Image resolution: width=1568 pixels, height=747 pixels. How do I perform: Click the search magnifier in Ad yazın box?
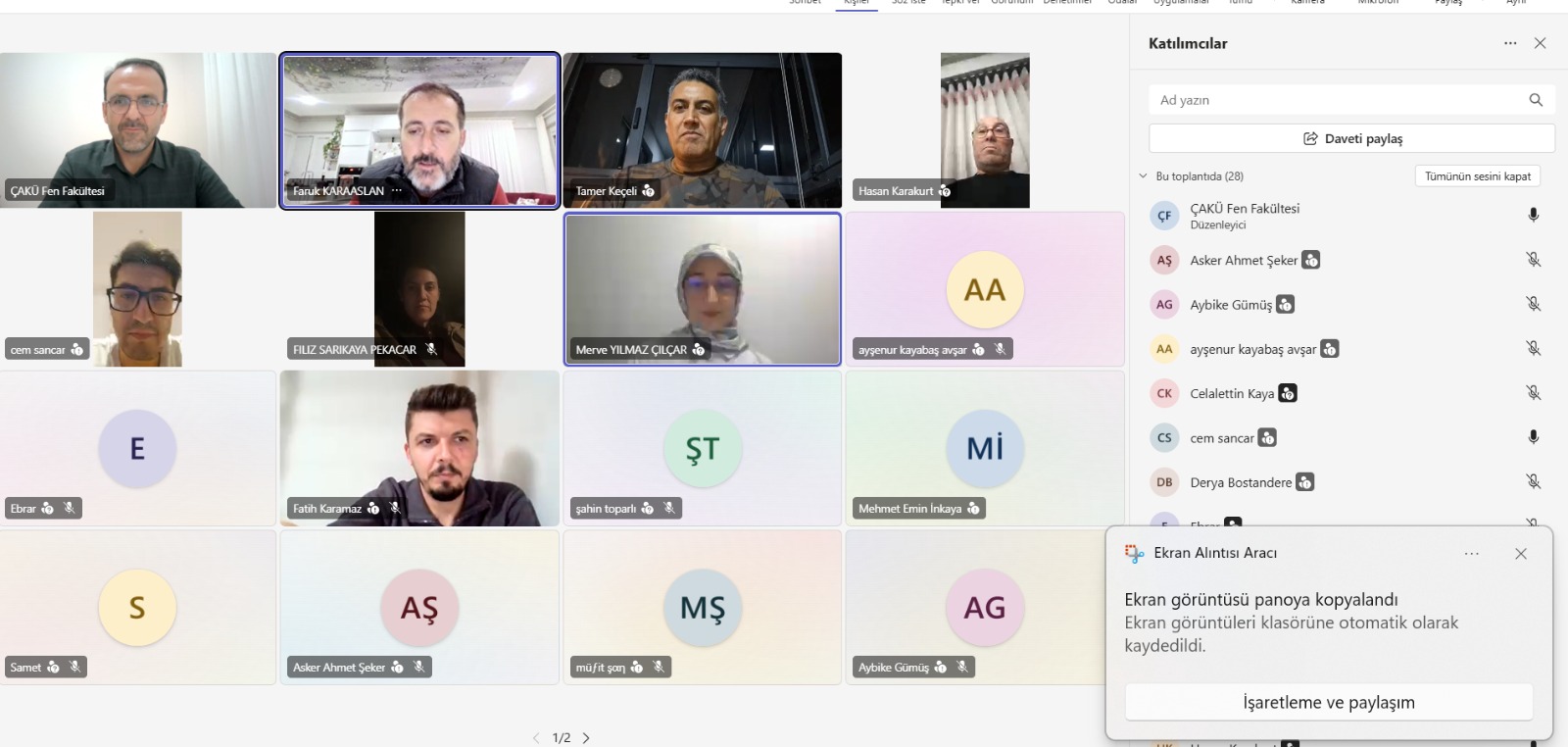(x=1535, y=100)
